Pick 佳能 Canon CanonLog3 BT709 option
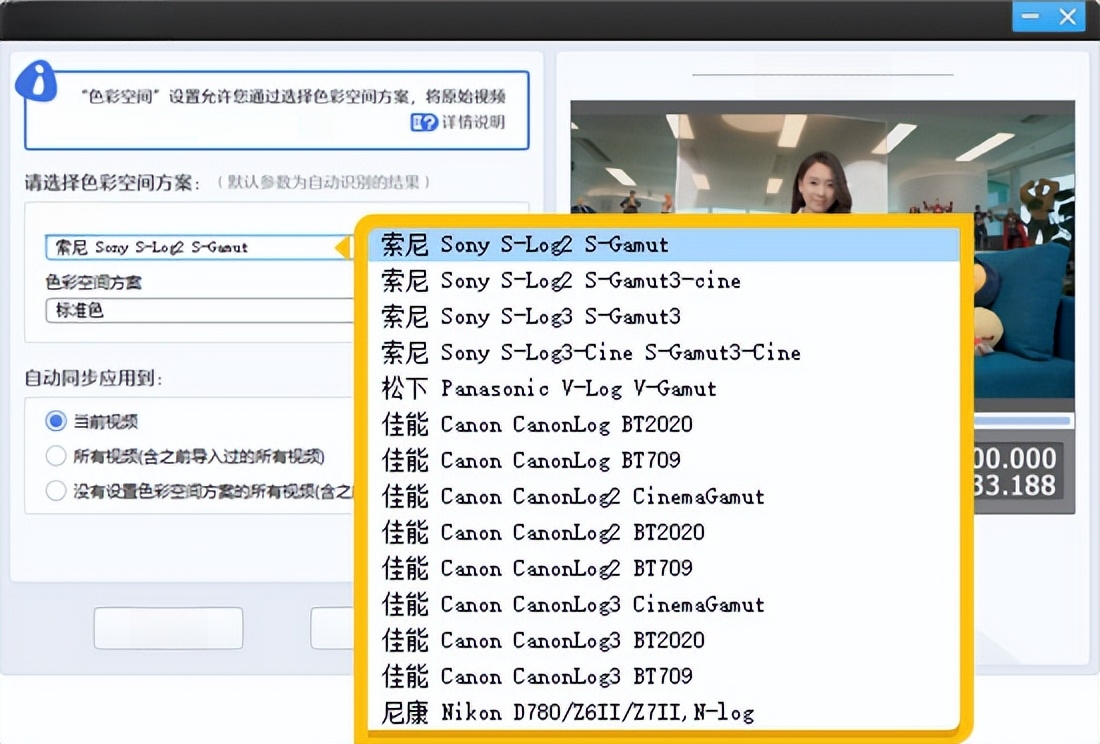The width and height of the screenshot is (1100, 744). [664, 676]
